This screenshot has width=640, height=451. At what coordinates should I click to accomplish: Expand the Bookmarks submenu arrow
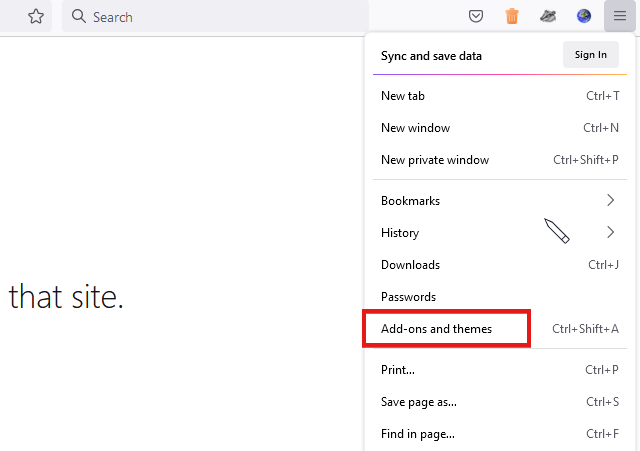click(610, 200)
